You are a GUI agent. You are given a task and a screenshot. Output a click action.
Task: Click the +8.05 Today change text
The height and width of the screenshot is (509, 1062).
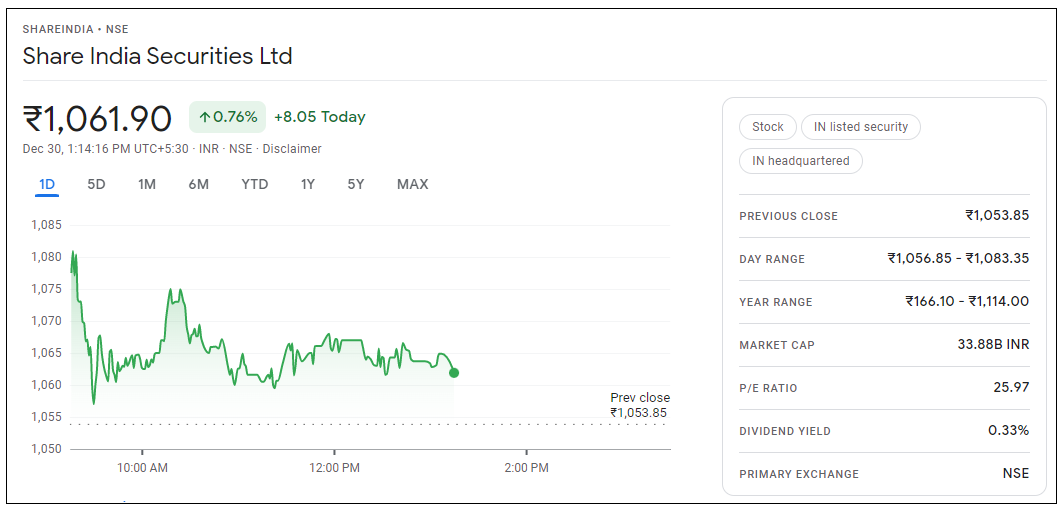pos(320,117)
